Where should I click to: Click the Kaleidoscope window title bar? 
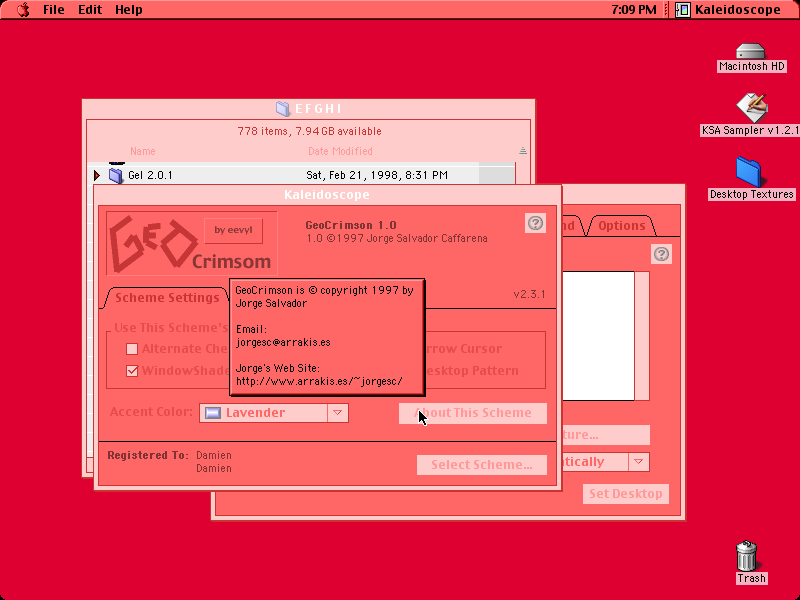click(327, 194)
